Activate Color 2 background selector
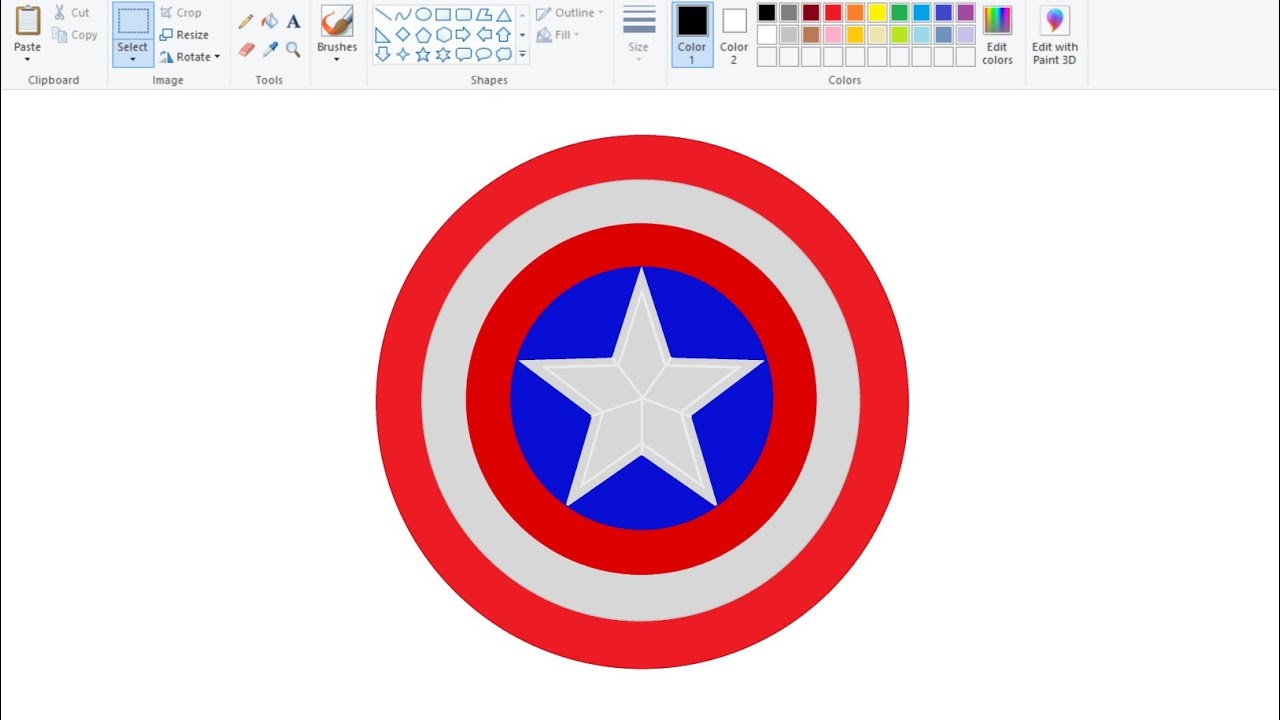 [x=734, y=35]
